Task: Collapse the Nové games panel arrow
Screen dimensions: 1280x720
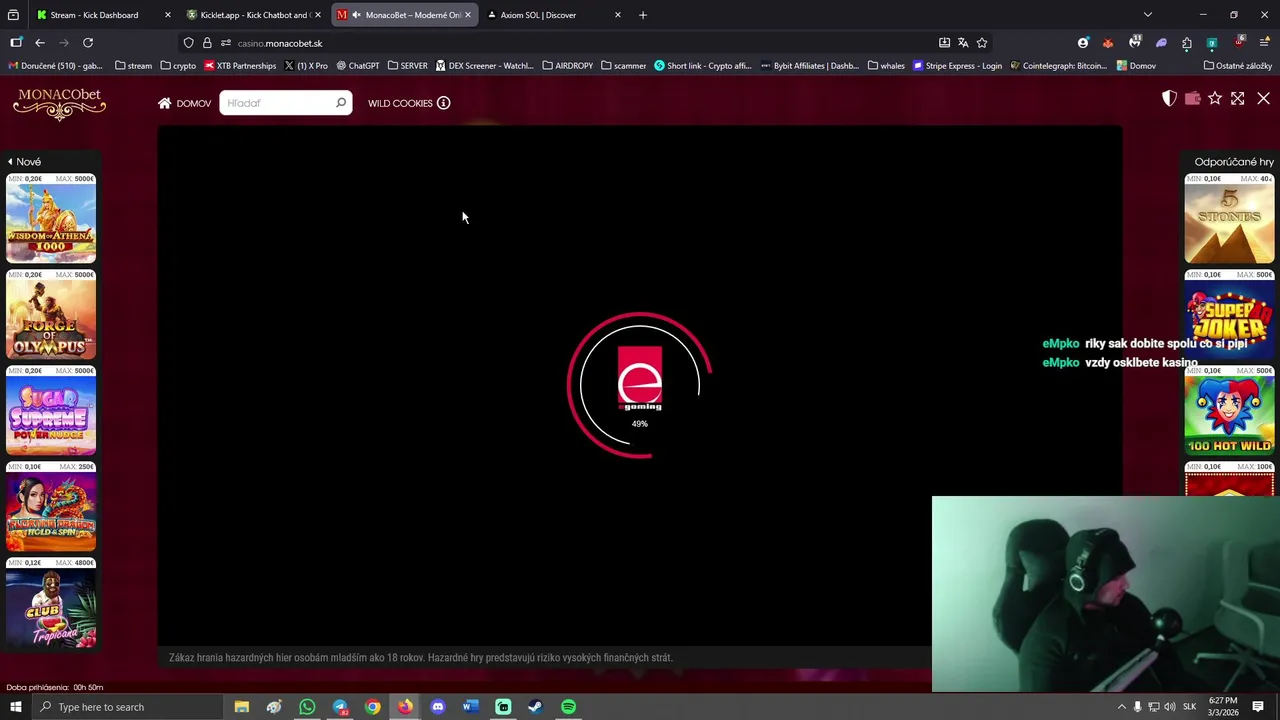Action: tap(10, 161)
